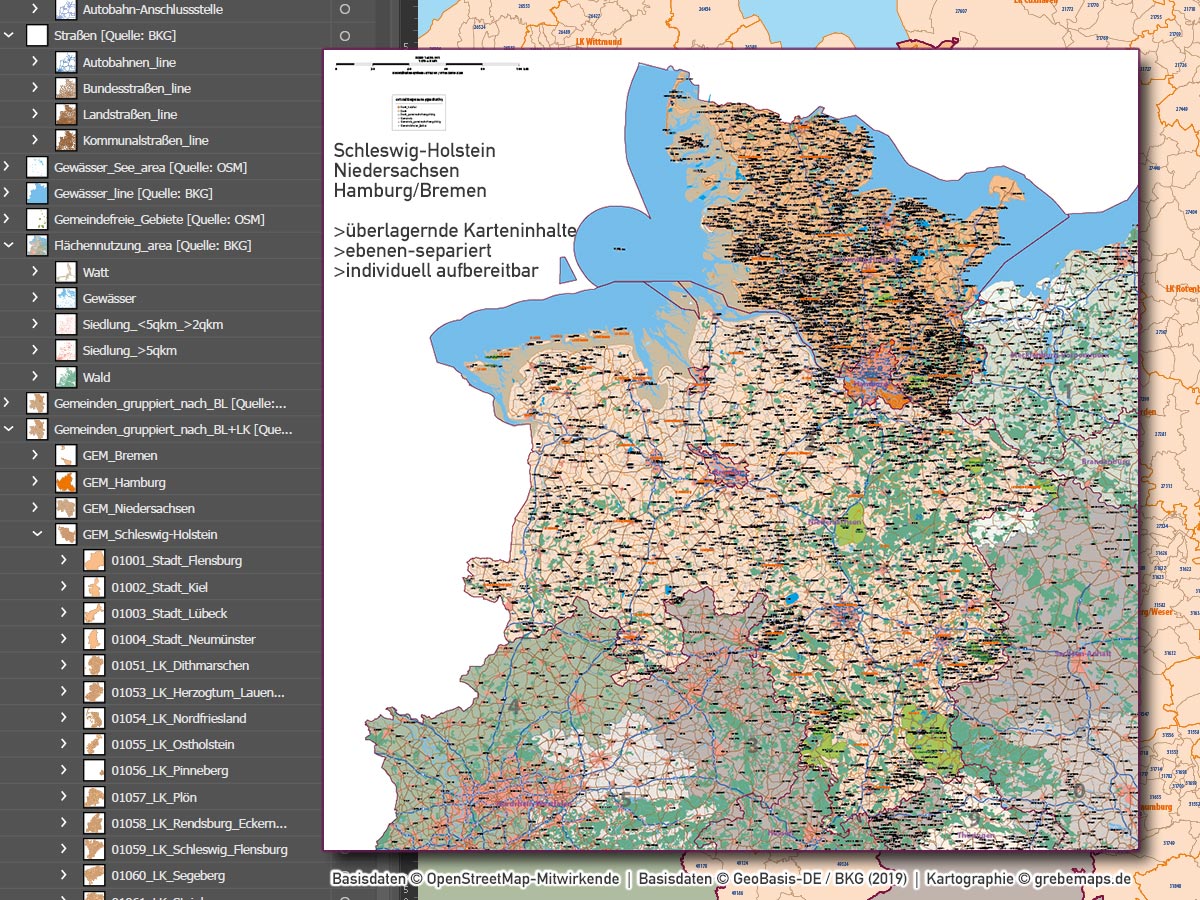
Task: Click the Autobahnen_line layer thumbnail
Action: (x=65, y=61)
